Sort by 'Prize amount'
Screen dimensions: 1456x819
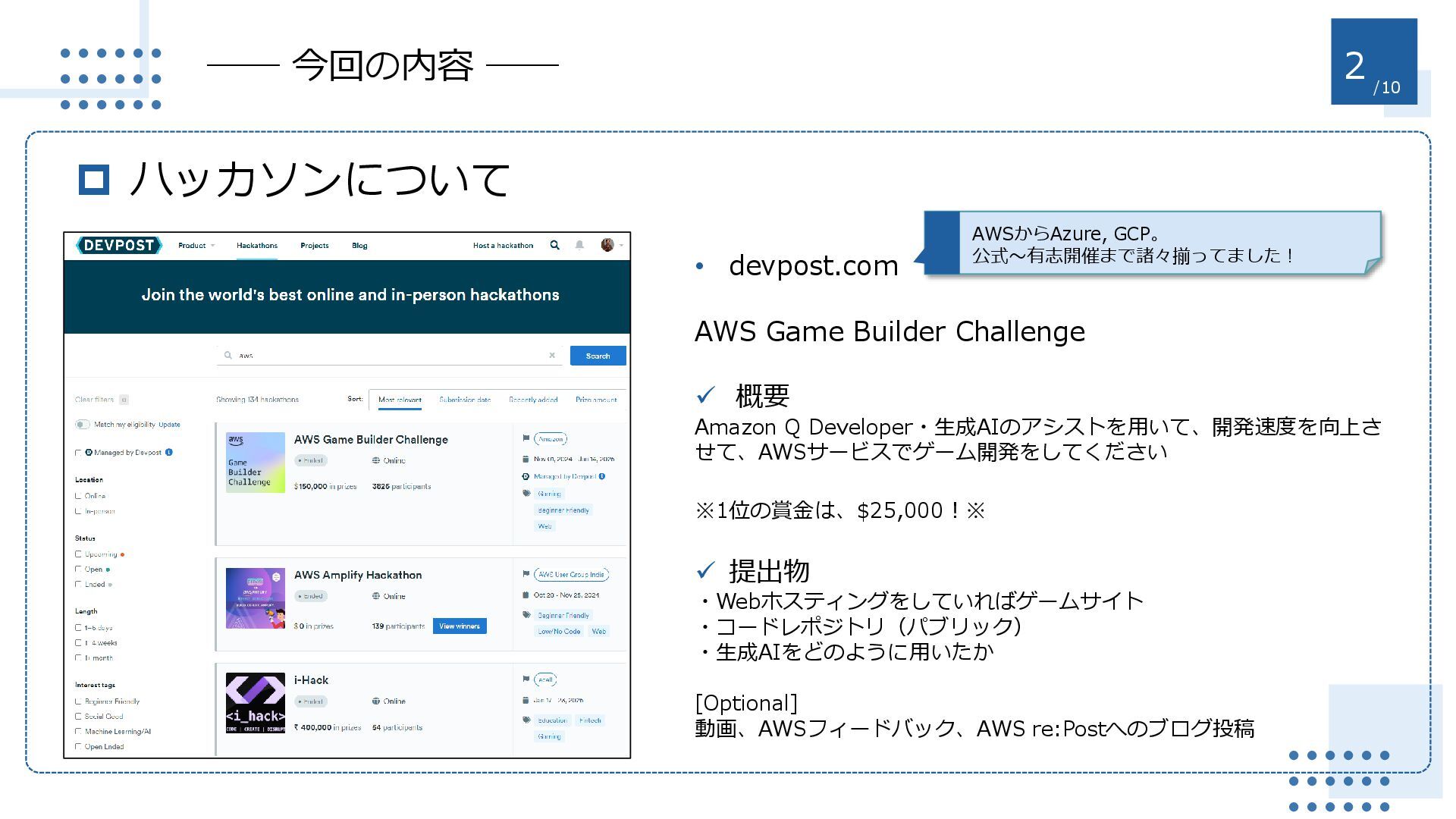click(596, 400)
